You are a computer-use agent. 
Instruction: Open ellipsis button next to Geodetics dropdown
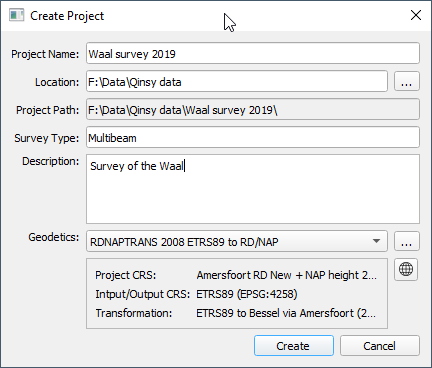click(x=407, y=241)
